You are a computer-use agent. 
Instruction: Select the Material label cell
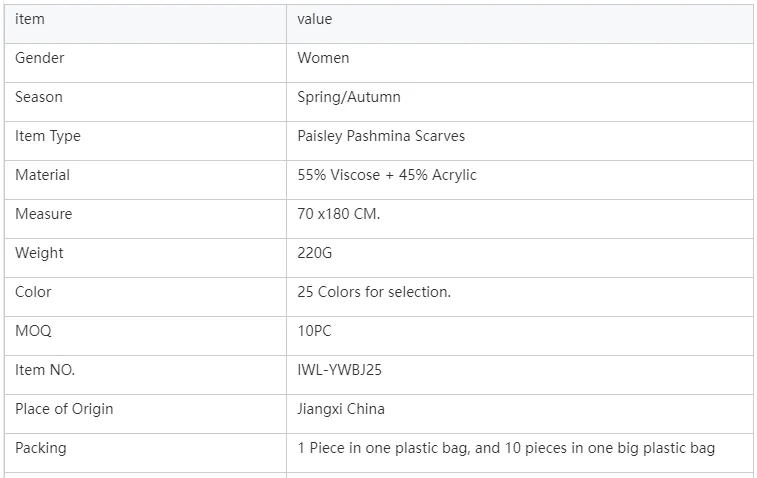pyautogui.click(x=43, y=175)
